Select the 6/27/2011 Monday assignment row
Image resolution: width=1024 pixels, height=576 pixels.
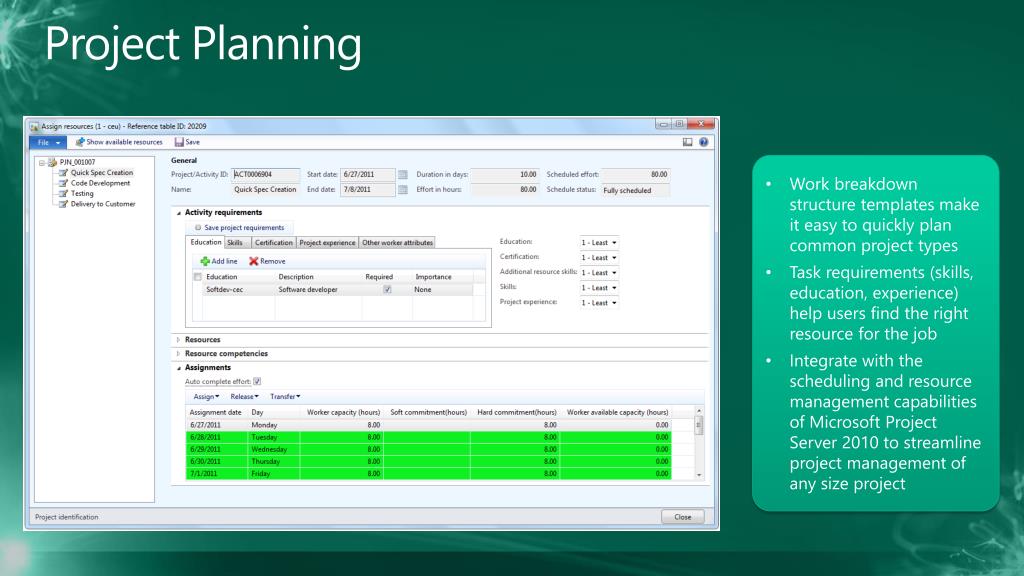429,425
